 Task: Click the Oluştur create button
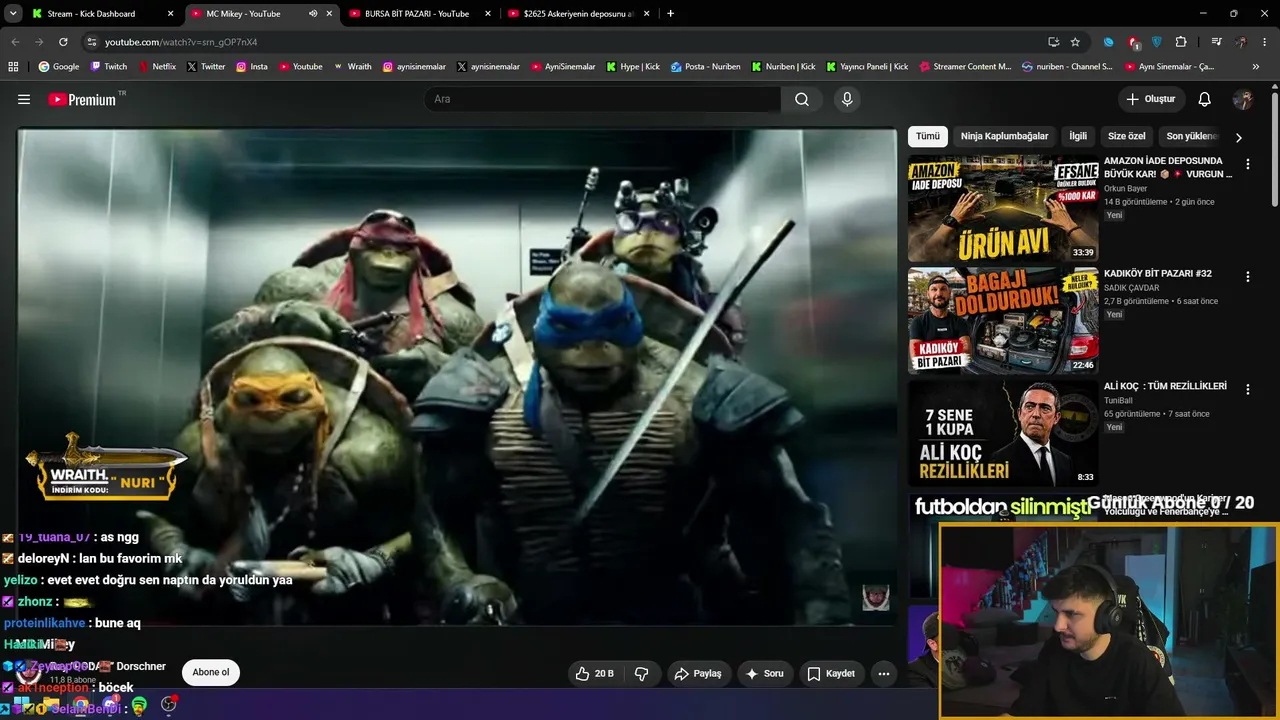click(1151, 99)
